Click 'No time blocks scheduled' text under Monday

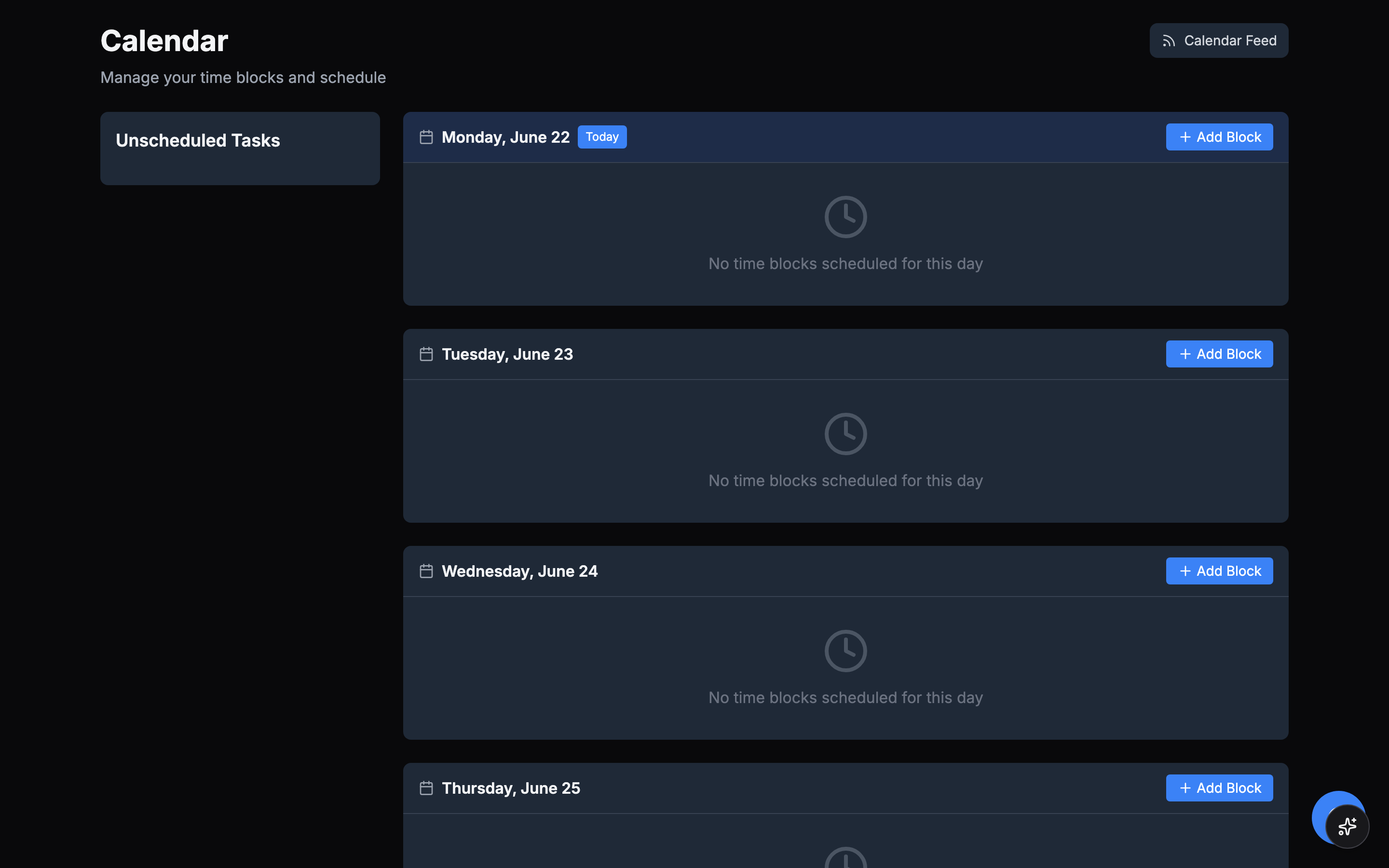845,264
